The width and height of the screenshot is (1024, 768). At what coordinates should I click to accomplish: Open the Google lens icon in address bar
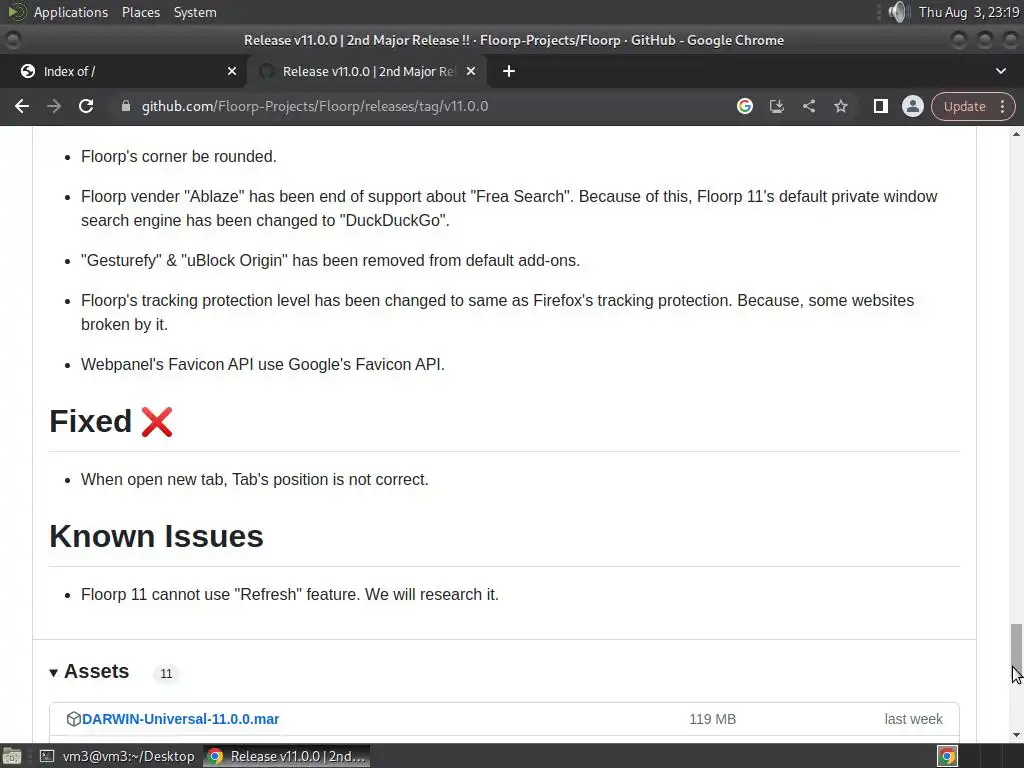[744, 106]
